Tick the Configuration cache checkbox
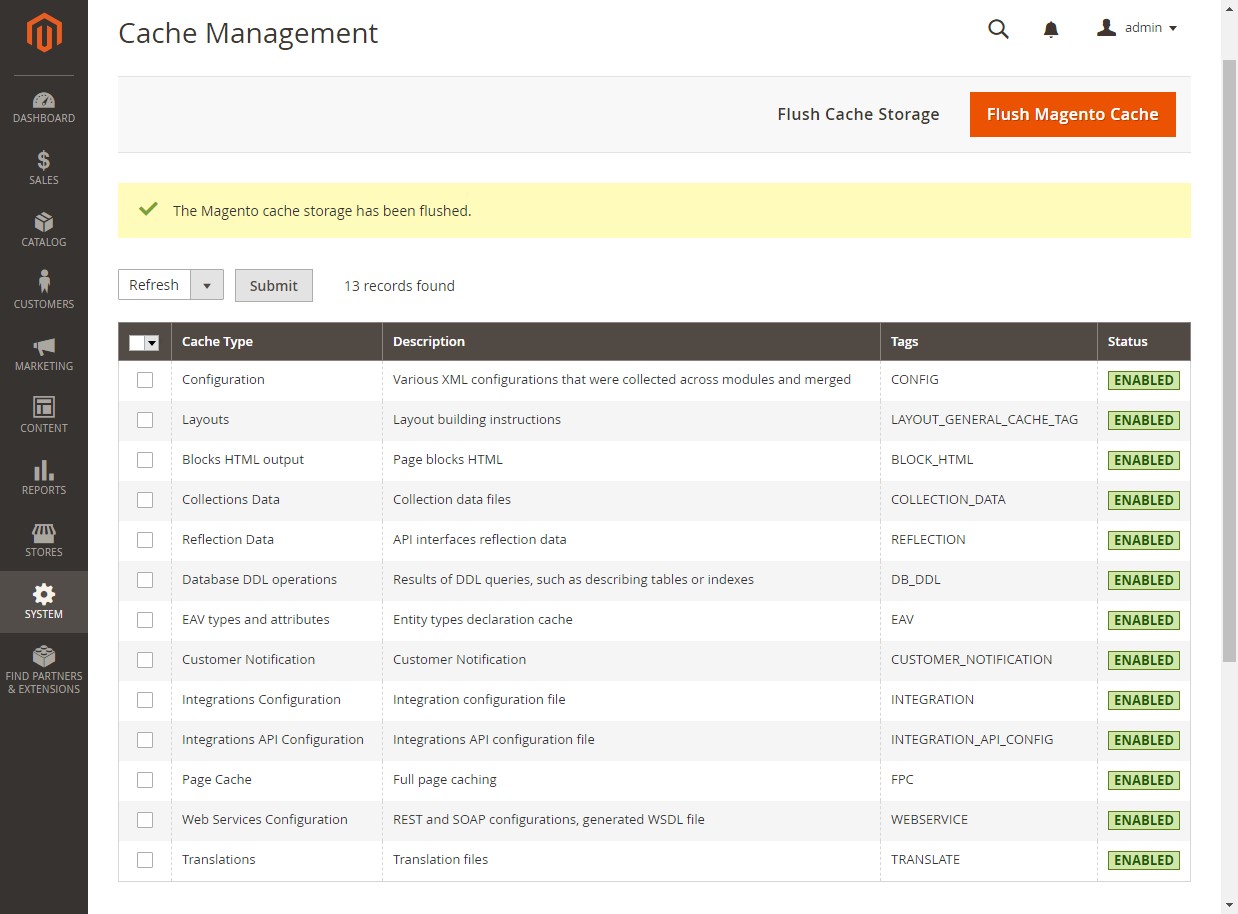This screenshot has height=914, width=1238. 145,380
